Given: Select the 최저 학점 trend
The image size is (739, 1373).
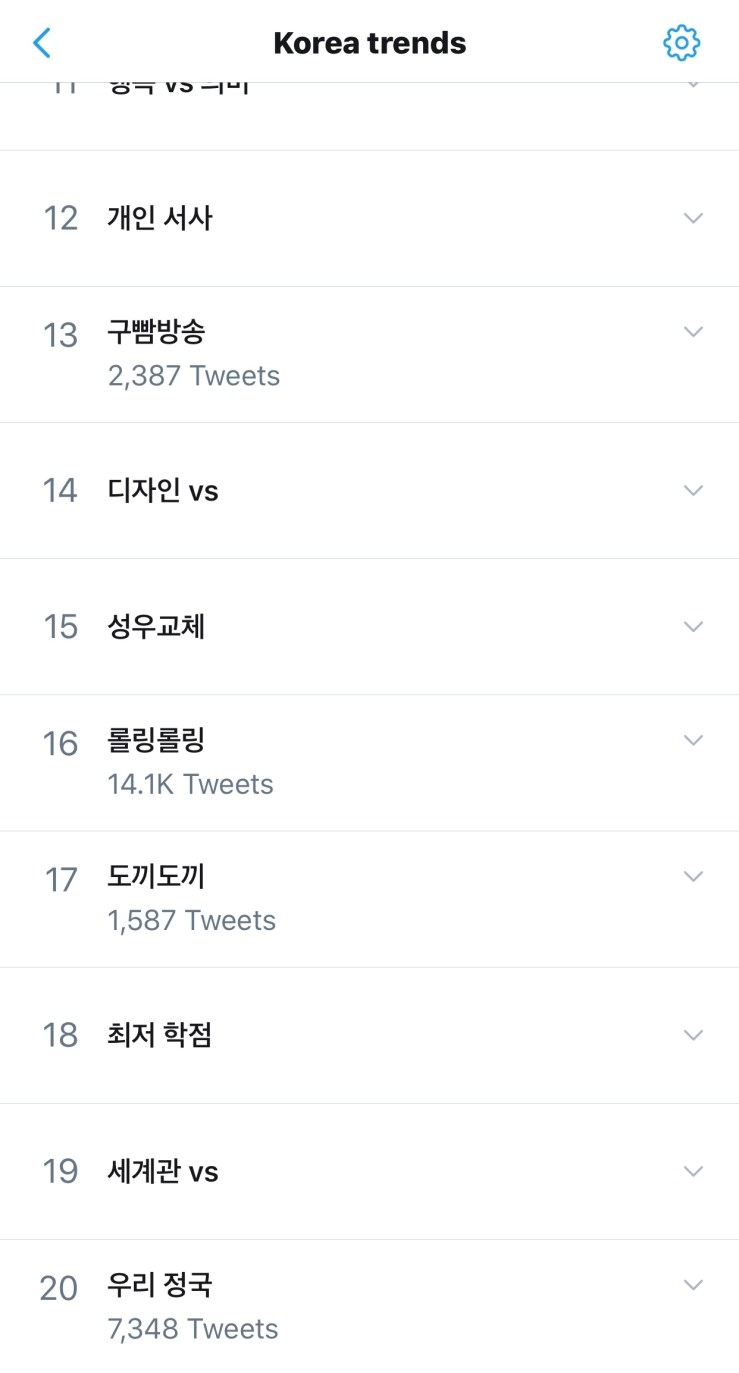Looking at the screenshot, I should tap(160, 1034).
